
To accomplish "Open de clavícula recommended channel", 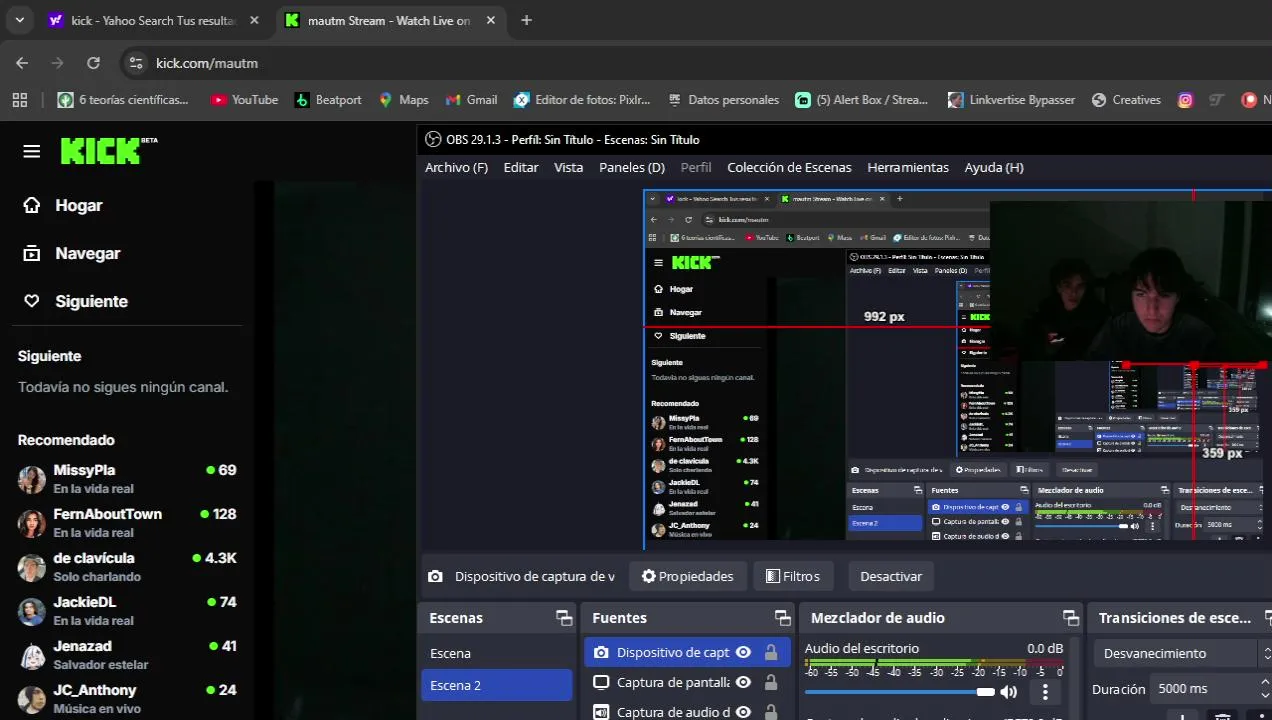I will [x=127, y=566].
